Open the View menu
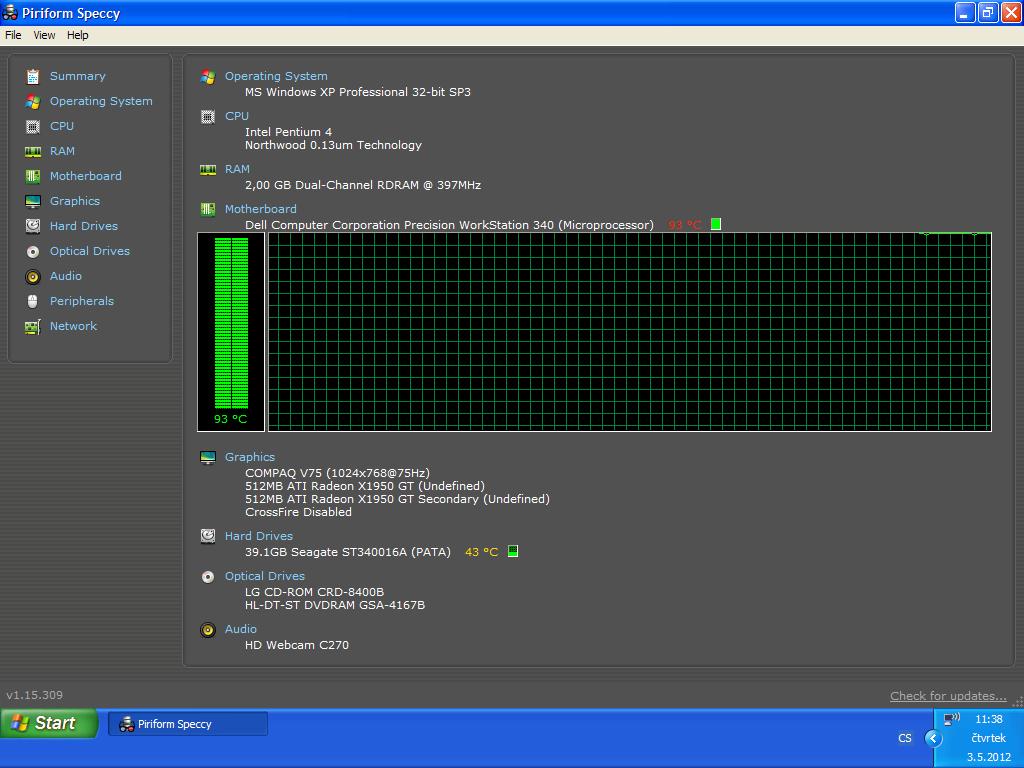 [x=44, y=35]
